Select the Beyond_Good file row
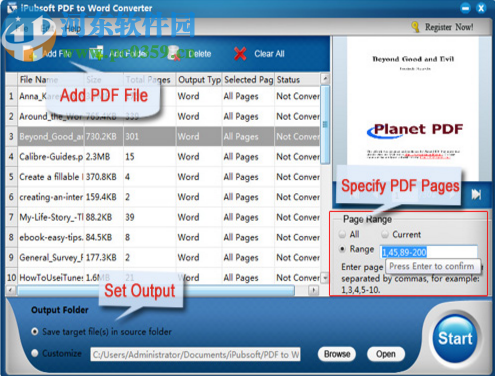Image resolution: width=495 pixels, height=376 pixels. 163,137
